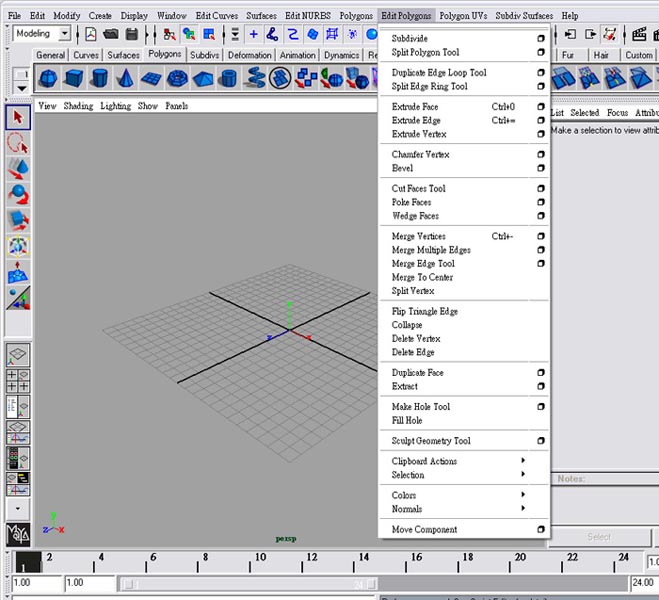Screen dimensions: 659x600
Task: Switch to four view layout
Action: pyautogui.click(x=18, y=381)
